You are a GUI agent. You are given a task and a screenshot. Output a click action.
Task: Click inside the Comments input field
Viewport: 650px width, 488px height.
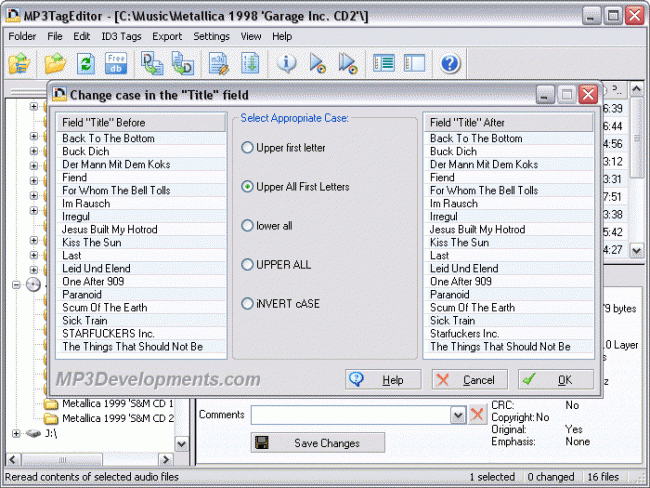(351, 415)
